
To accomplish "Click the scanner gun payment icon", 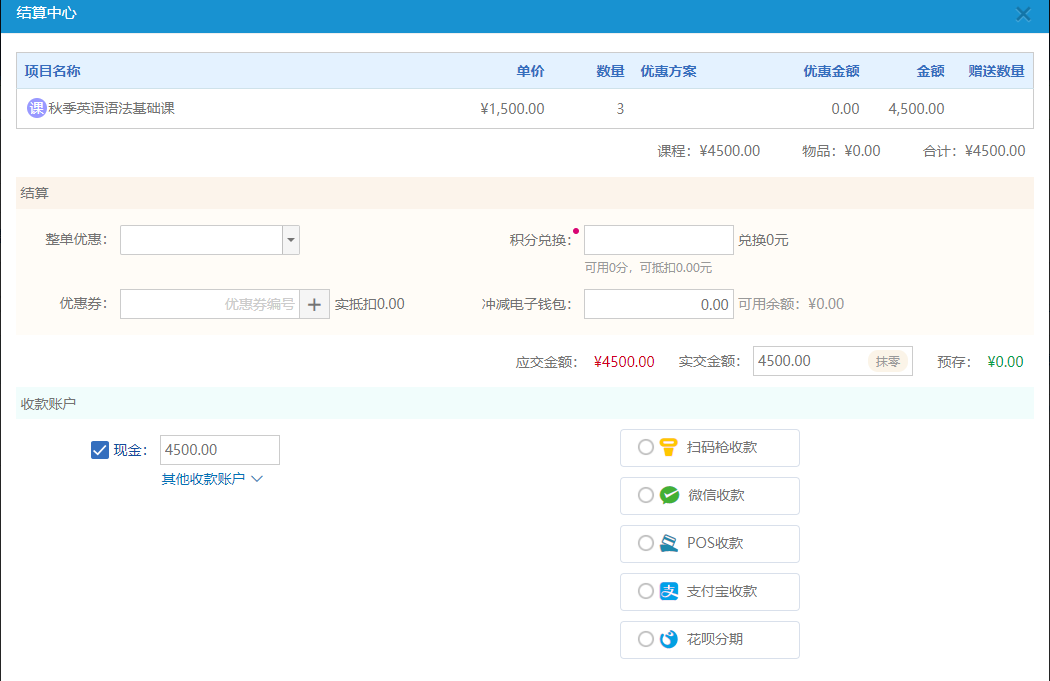I will tap(669, 448).
